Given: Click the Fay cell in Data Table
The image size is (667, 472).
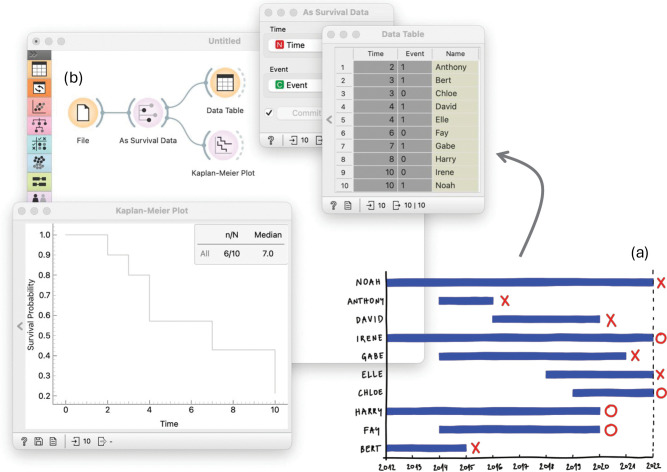Looking at the screenshot, I should [x=455, y=133].
